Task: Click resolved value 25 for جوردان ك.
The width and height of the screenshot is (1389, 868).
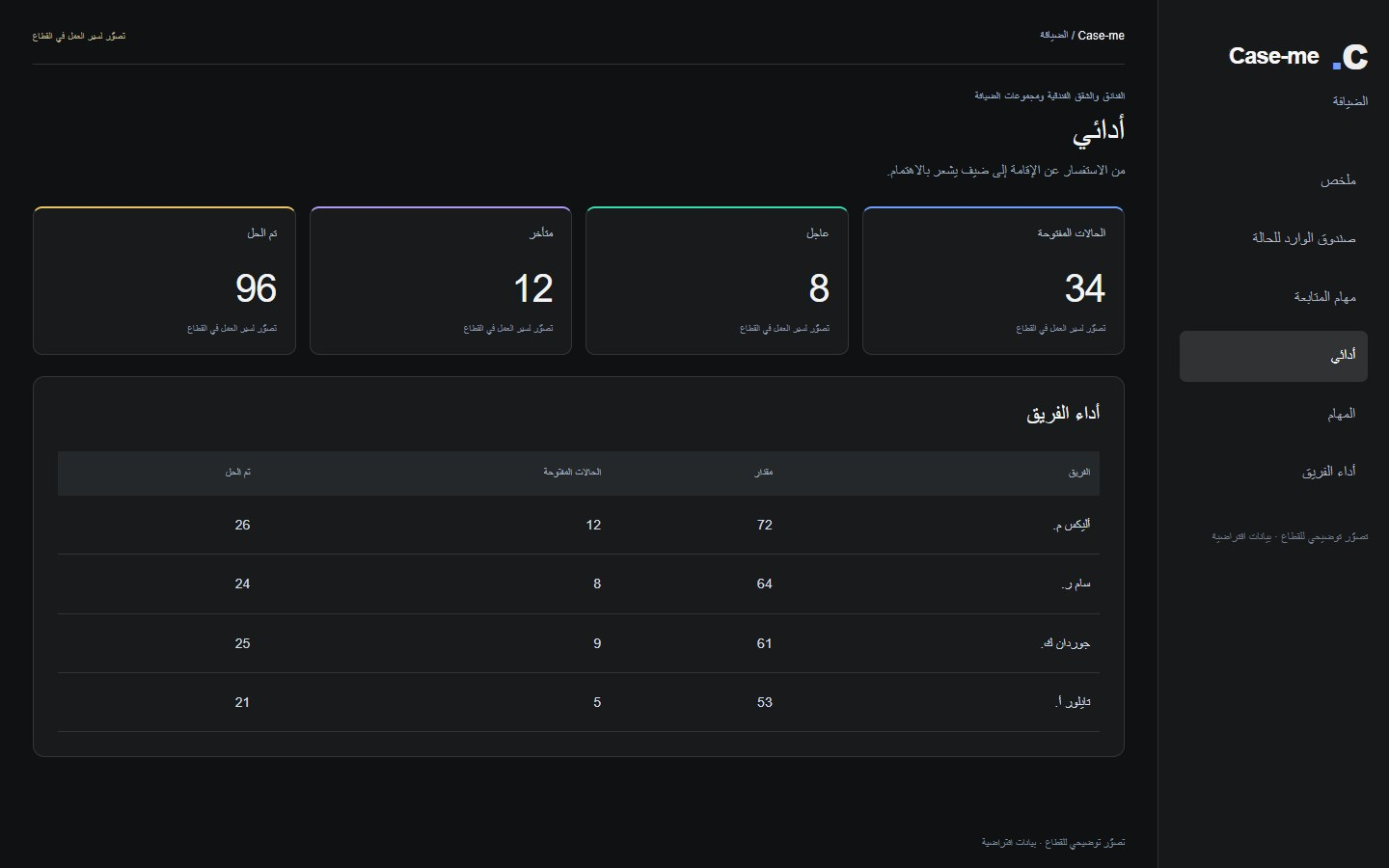Action: (242, 643)
